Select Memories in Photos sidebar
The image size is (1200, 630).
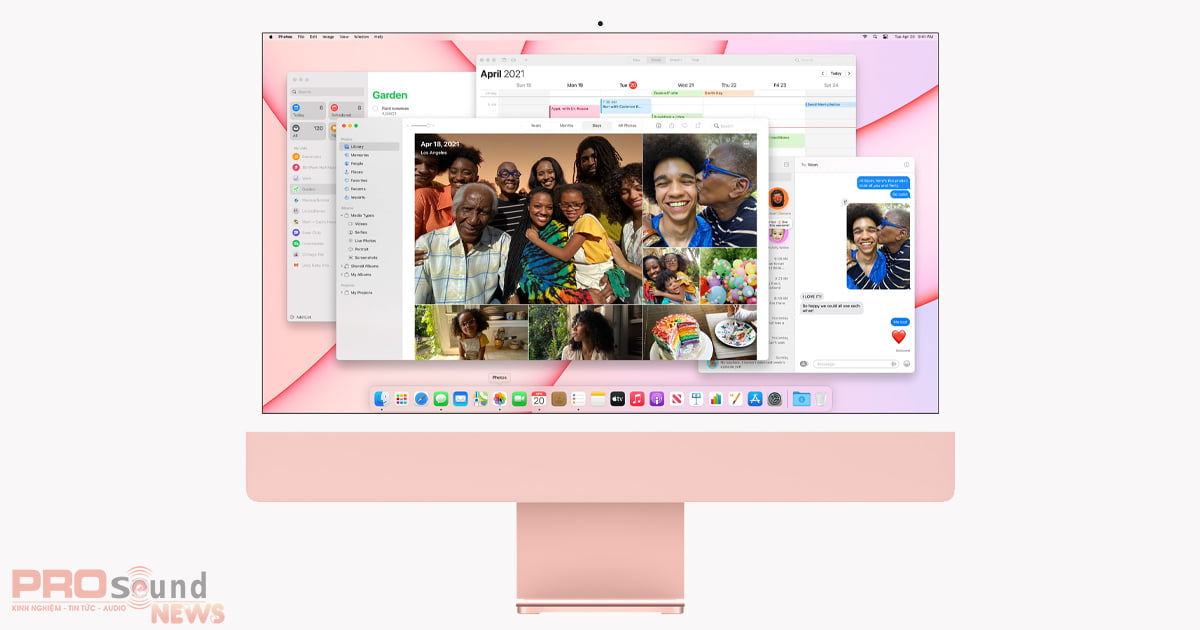[x=359, y=155]
